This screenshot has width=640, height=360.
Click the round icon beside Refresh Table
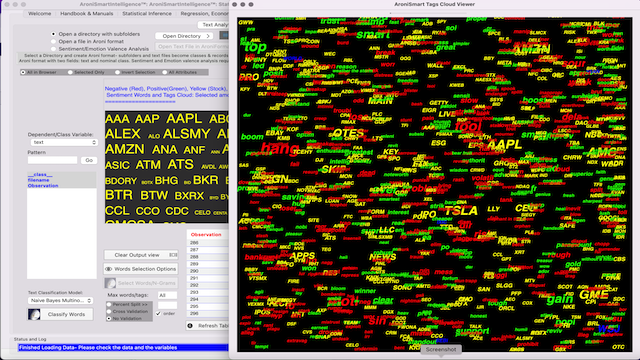[190, 325]
